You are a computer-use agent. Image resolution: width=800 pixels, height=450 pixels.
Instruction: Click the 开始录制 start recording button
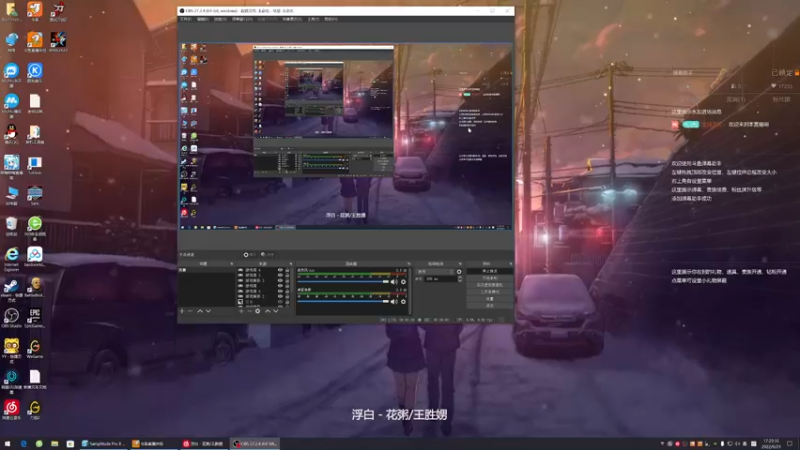click(489, 278)
